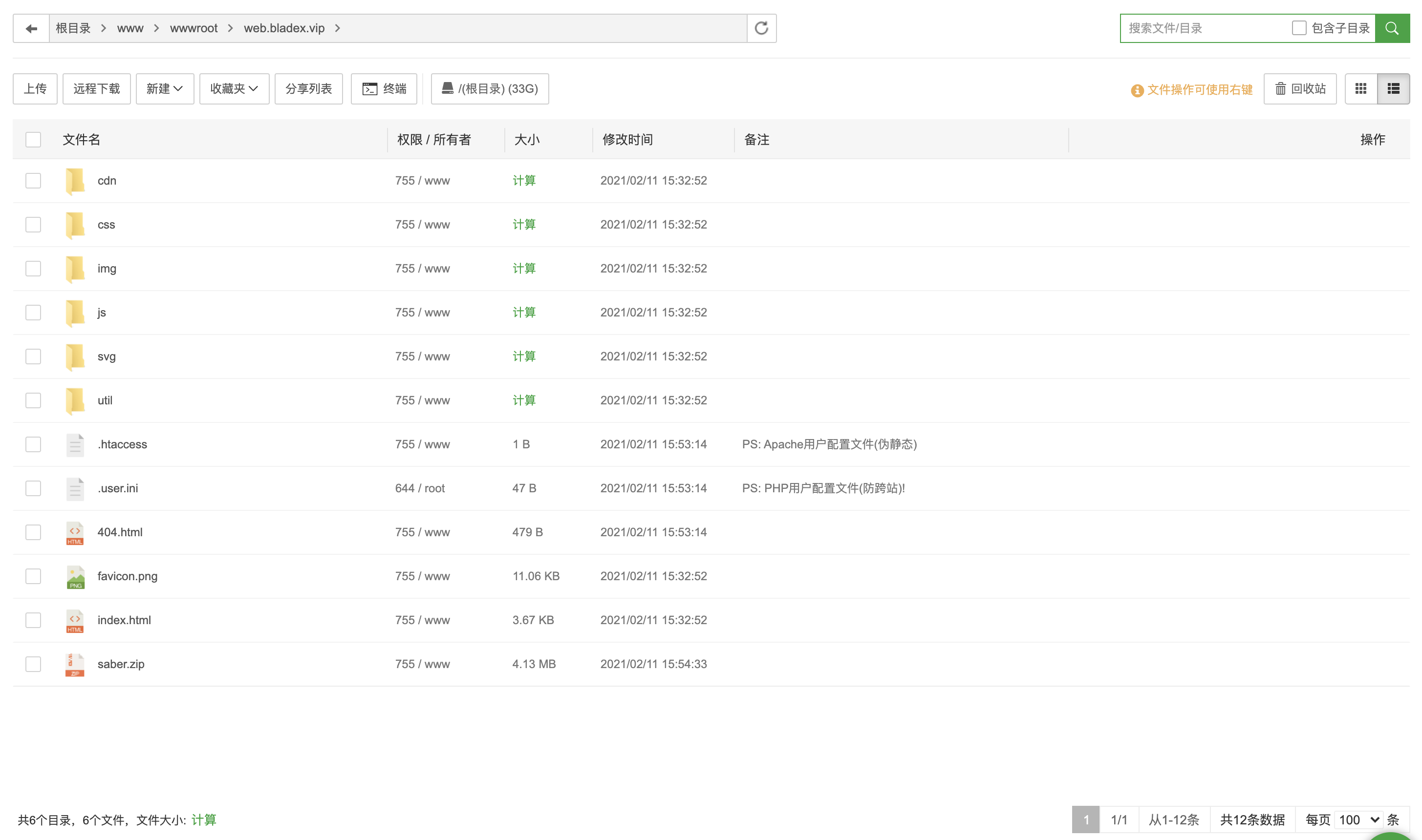
Task: Calculate total file size in footer
Action: [204, 819]
